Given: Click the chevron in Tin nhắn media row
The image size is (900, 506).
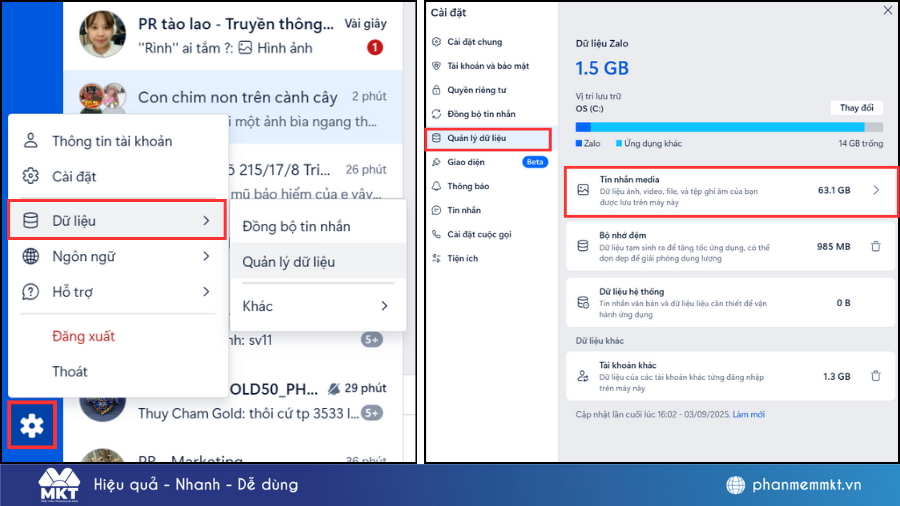Looking at the screenshot, I should point(876,190).
